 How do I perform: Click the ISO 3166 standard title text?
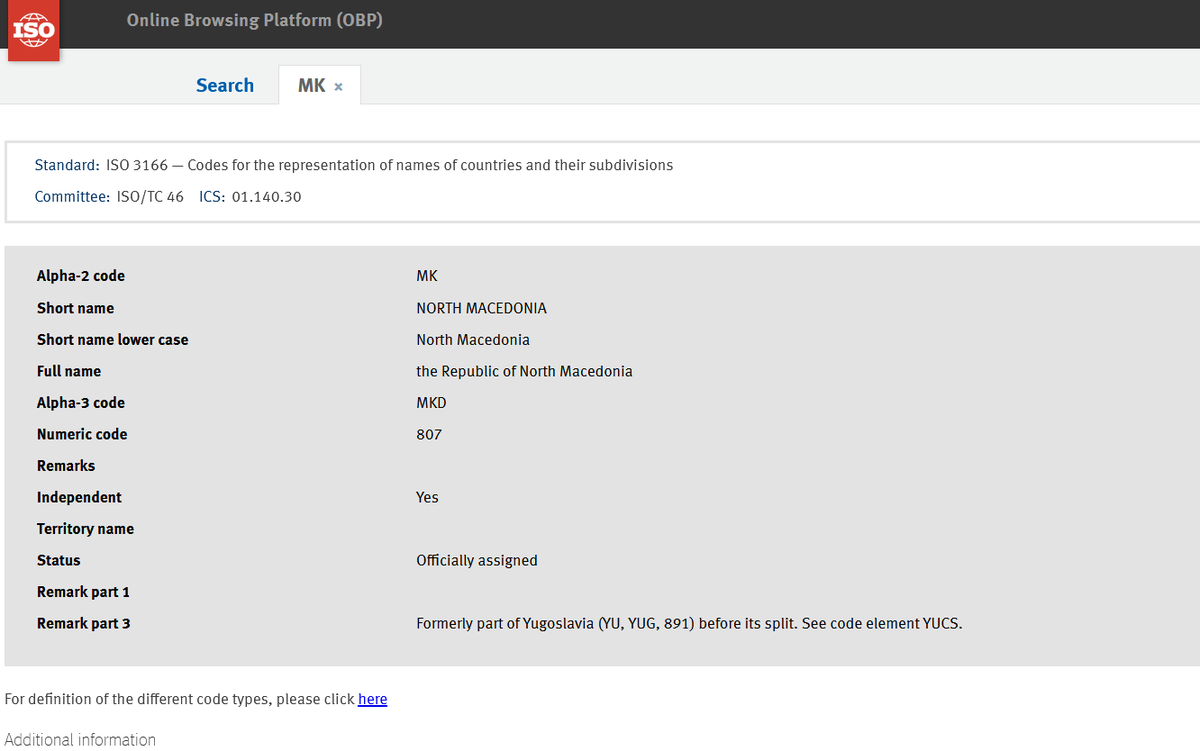click(x=389, y=165)
